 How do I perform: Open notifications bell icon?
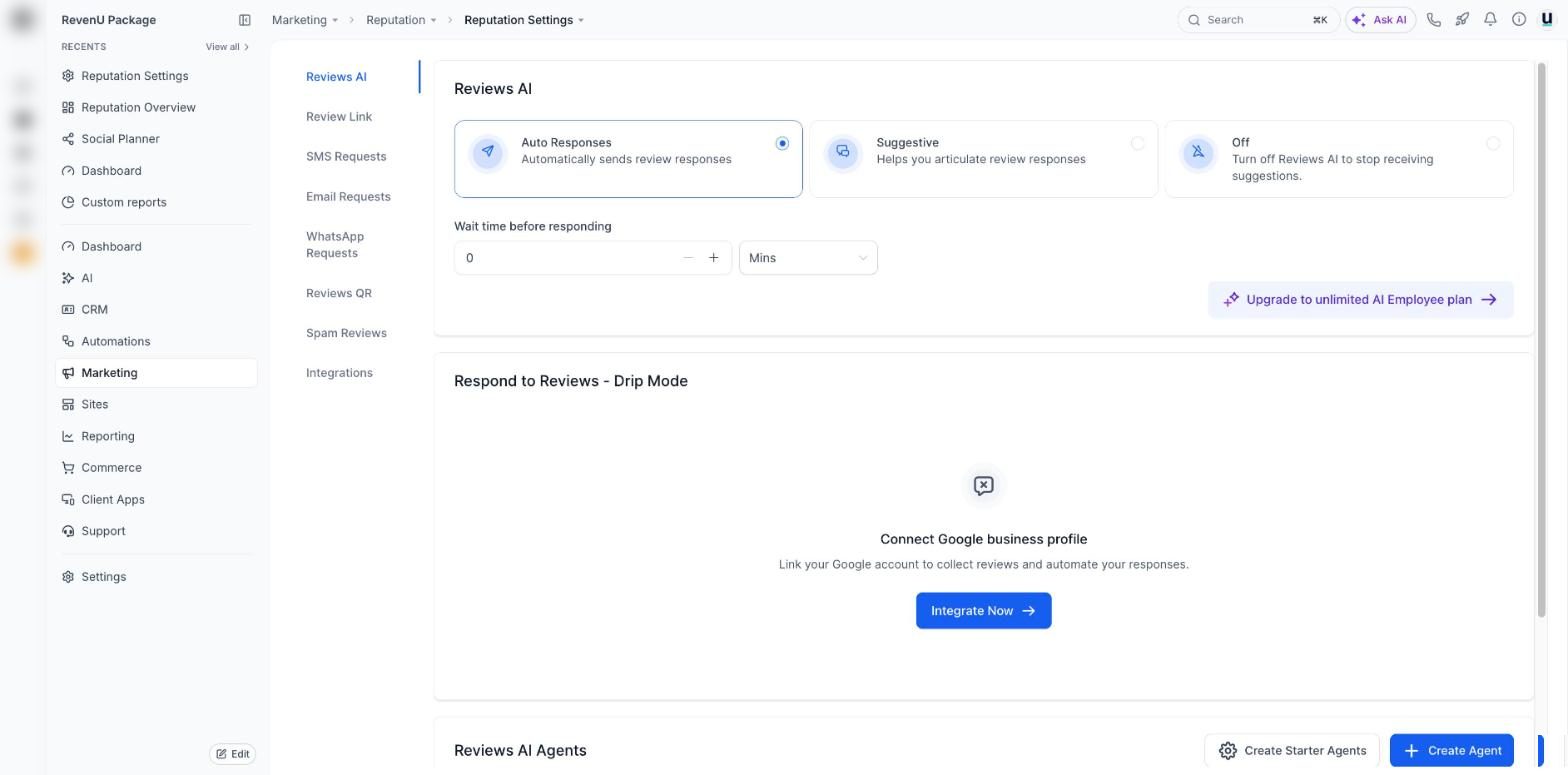click(x=1490, y=20)
